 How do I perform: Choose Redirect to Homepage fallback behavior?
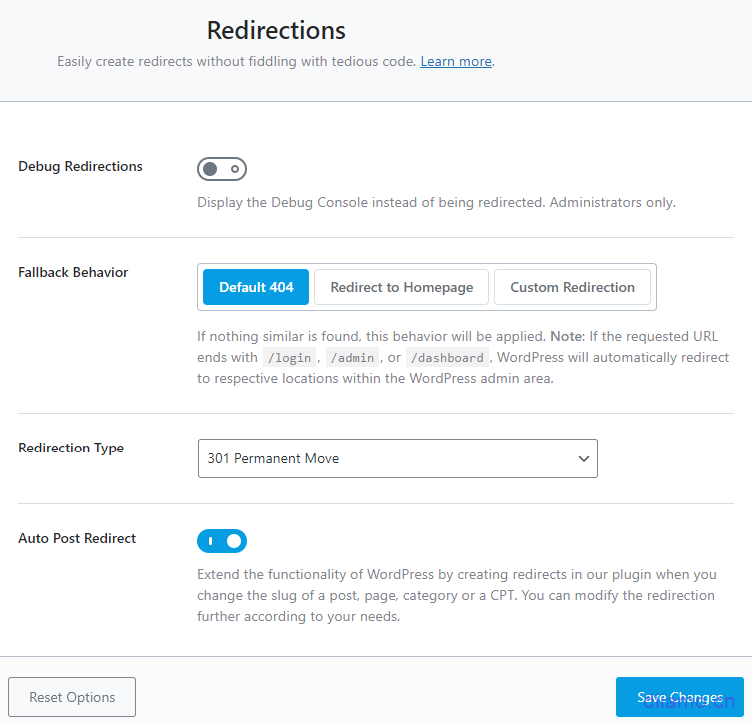point(401,287)
